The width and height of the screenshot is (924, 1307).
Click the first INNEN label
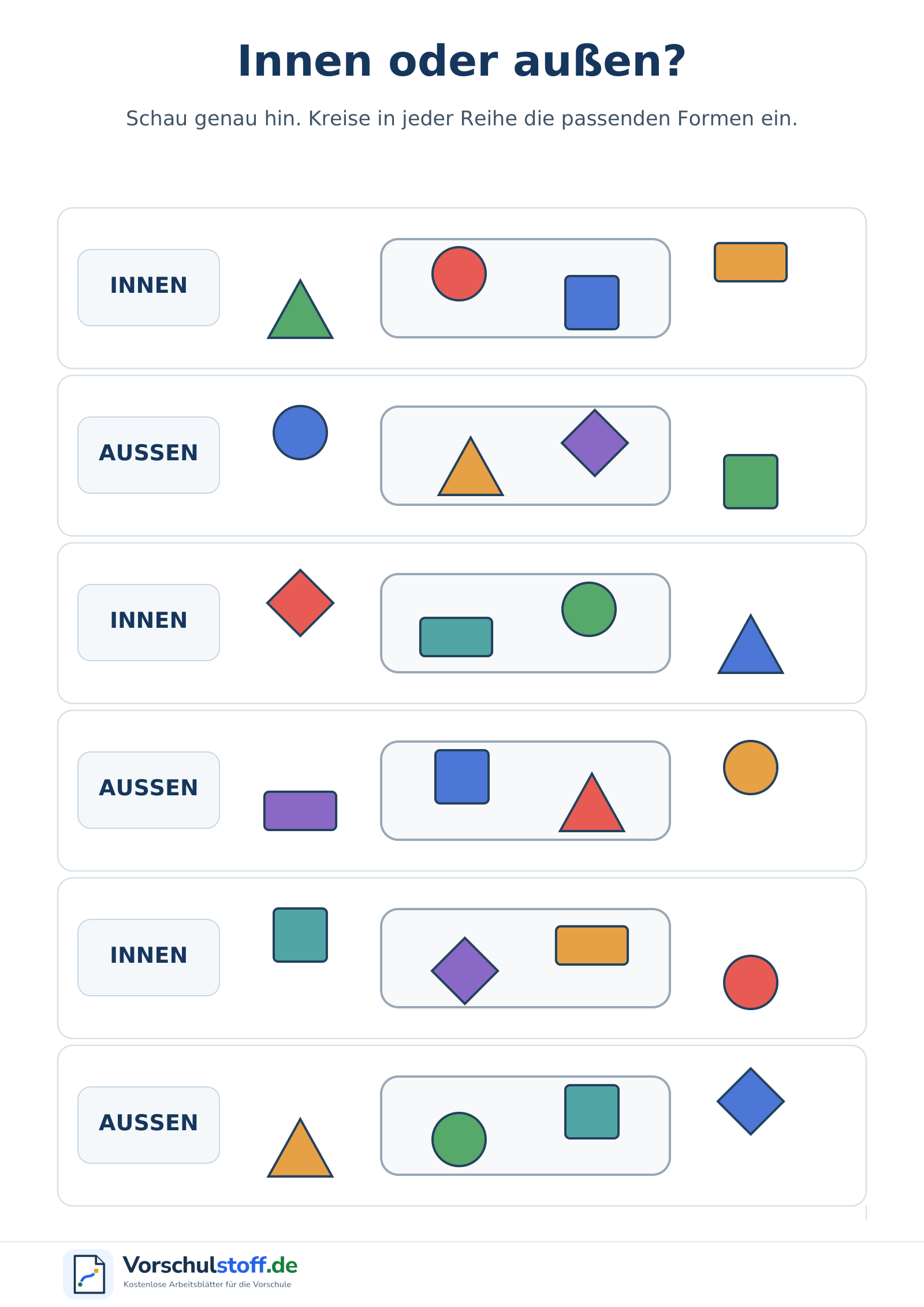[x=149, y=285]
